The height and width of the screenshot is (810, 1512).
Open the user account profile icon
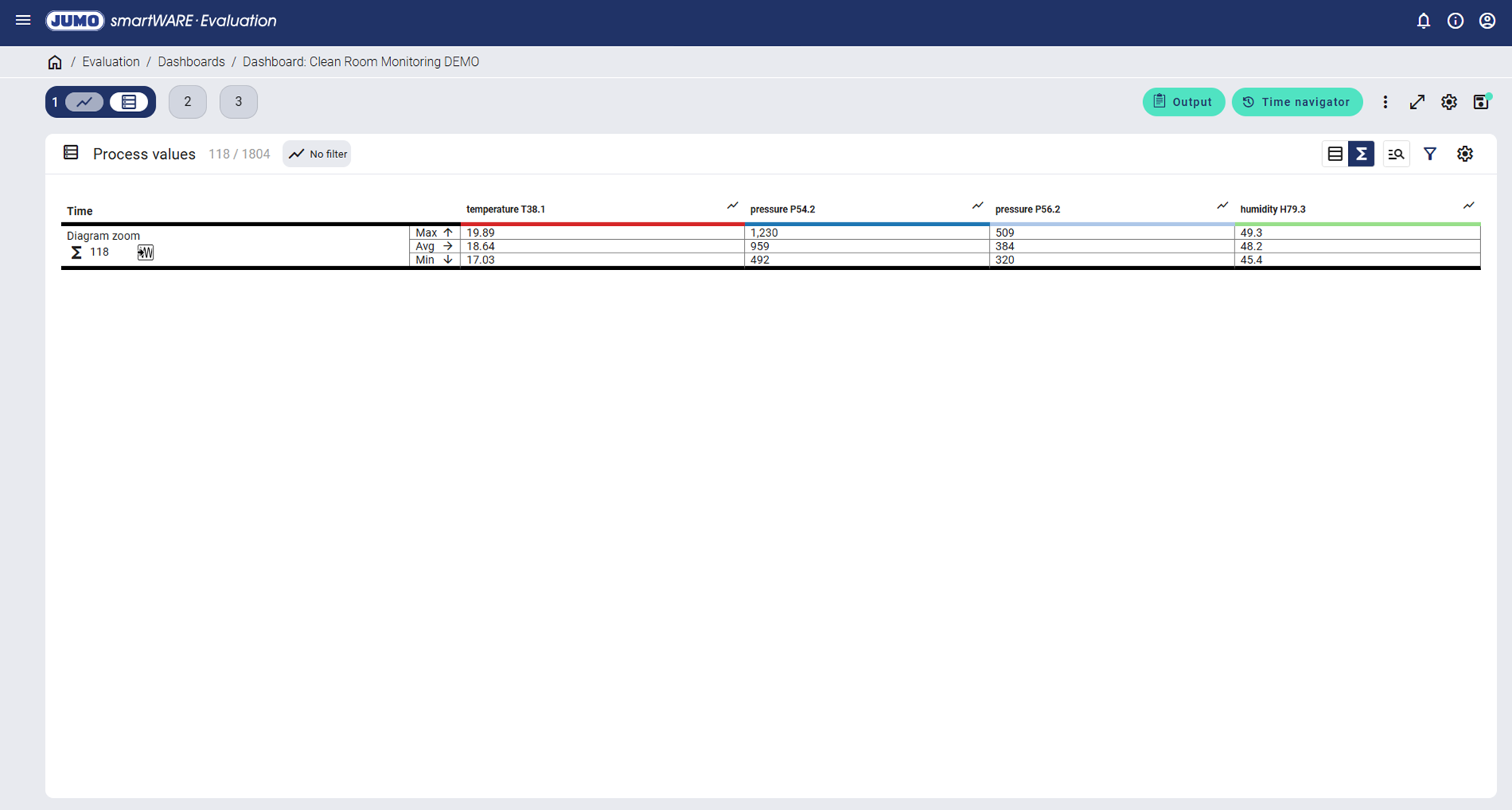click(1487, 20)
